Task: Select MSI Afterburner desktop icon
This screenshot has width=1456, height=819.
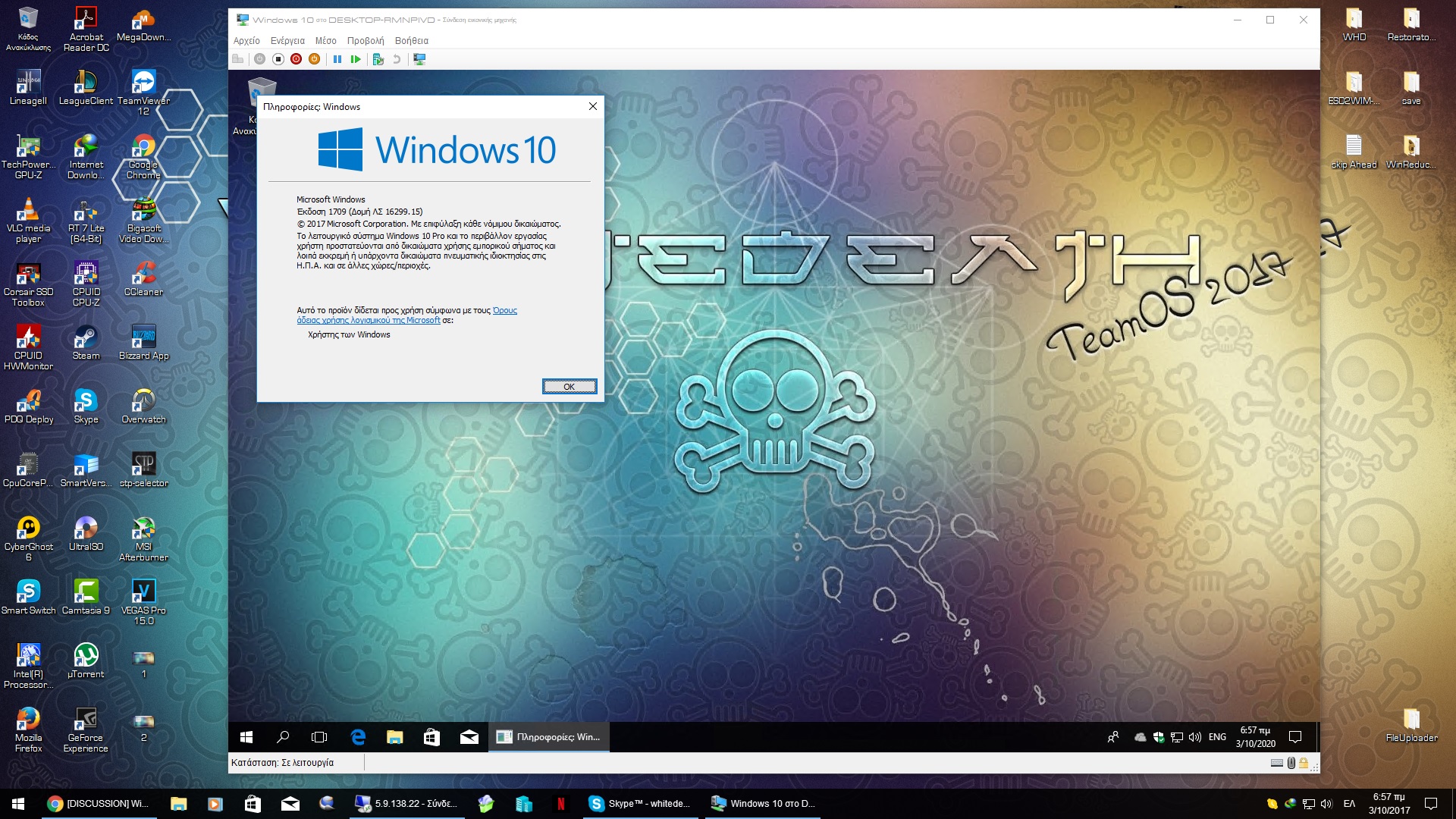Action: [x=143, y=539]
